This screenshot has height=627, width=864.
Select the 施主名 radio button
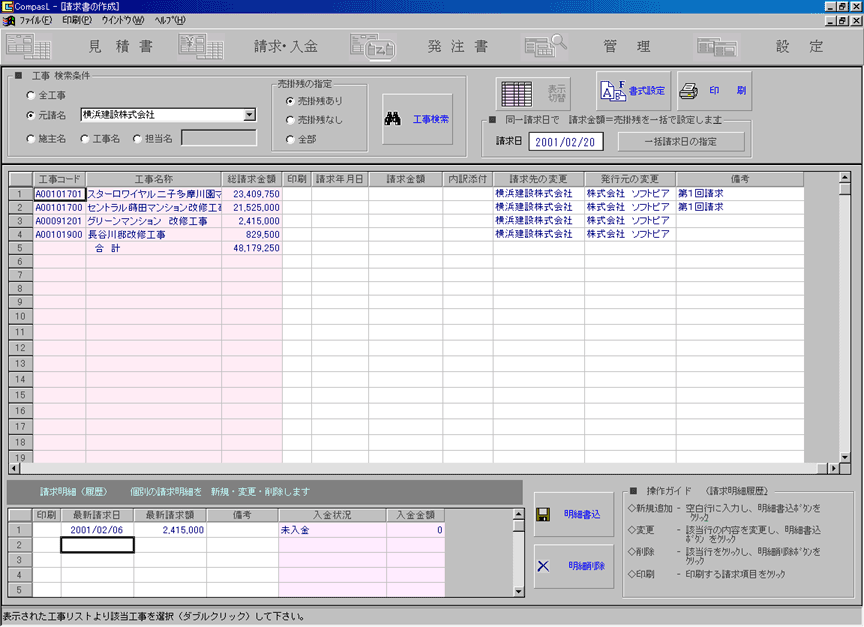point(31,139)
